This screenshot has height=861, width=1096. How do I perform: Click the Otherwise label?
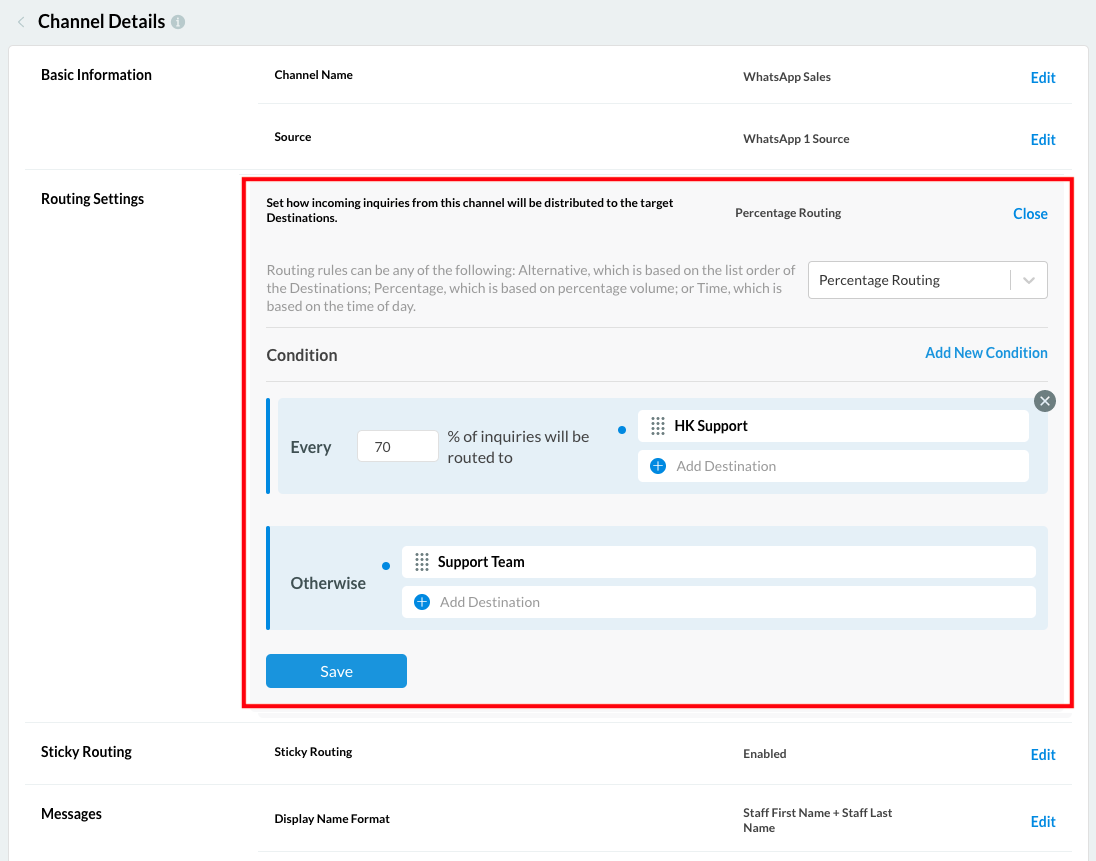pos(328,584)
